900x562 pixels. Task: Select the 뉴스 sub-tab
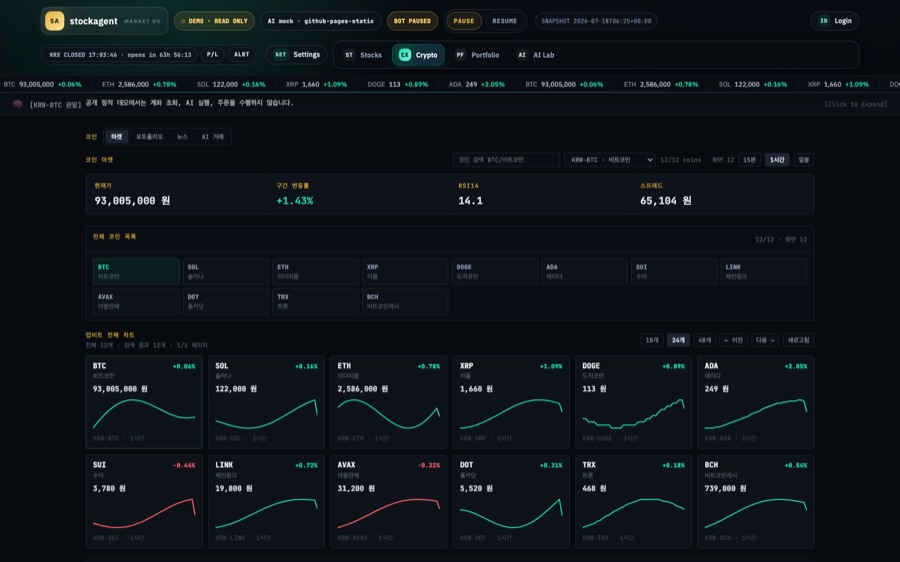pos(182,137)
